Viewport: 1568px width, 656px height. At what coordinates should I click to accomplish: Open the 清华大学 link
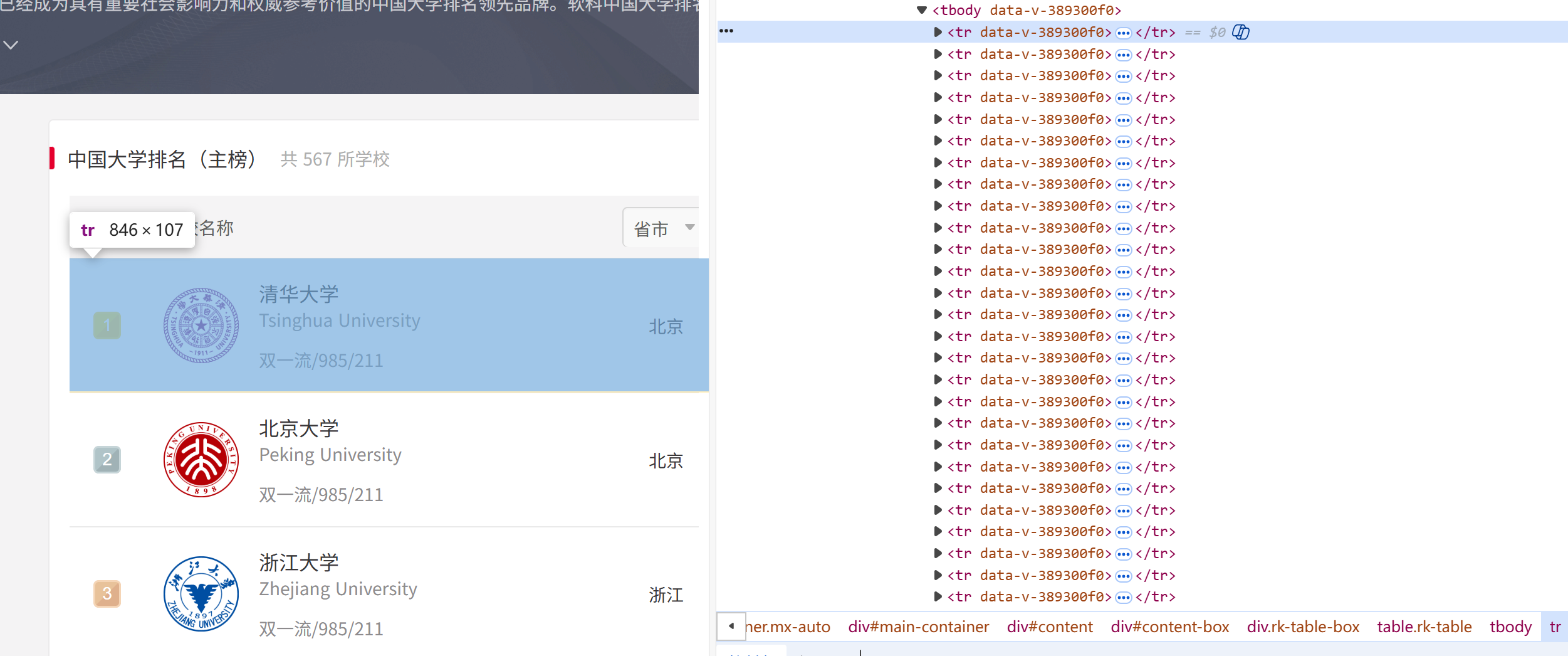click(x=299, y=294)
